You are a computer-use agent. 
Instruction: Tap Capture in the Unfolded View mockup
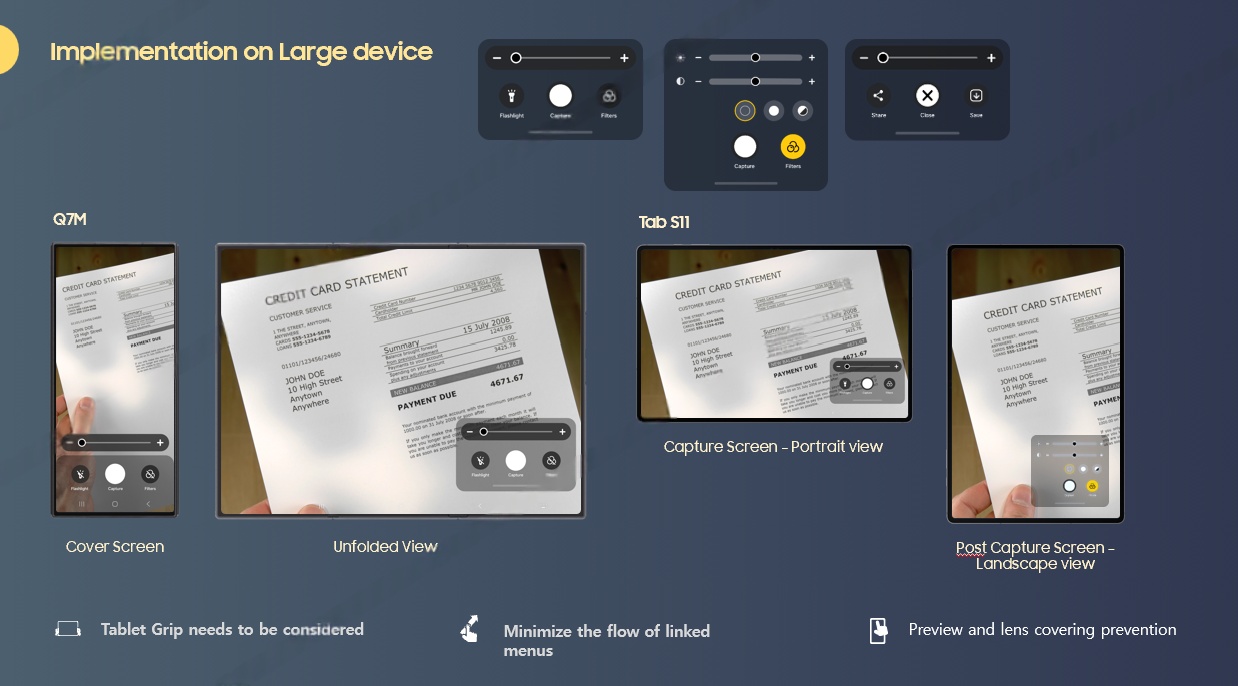(x=515, y=460)
